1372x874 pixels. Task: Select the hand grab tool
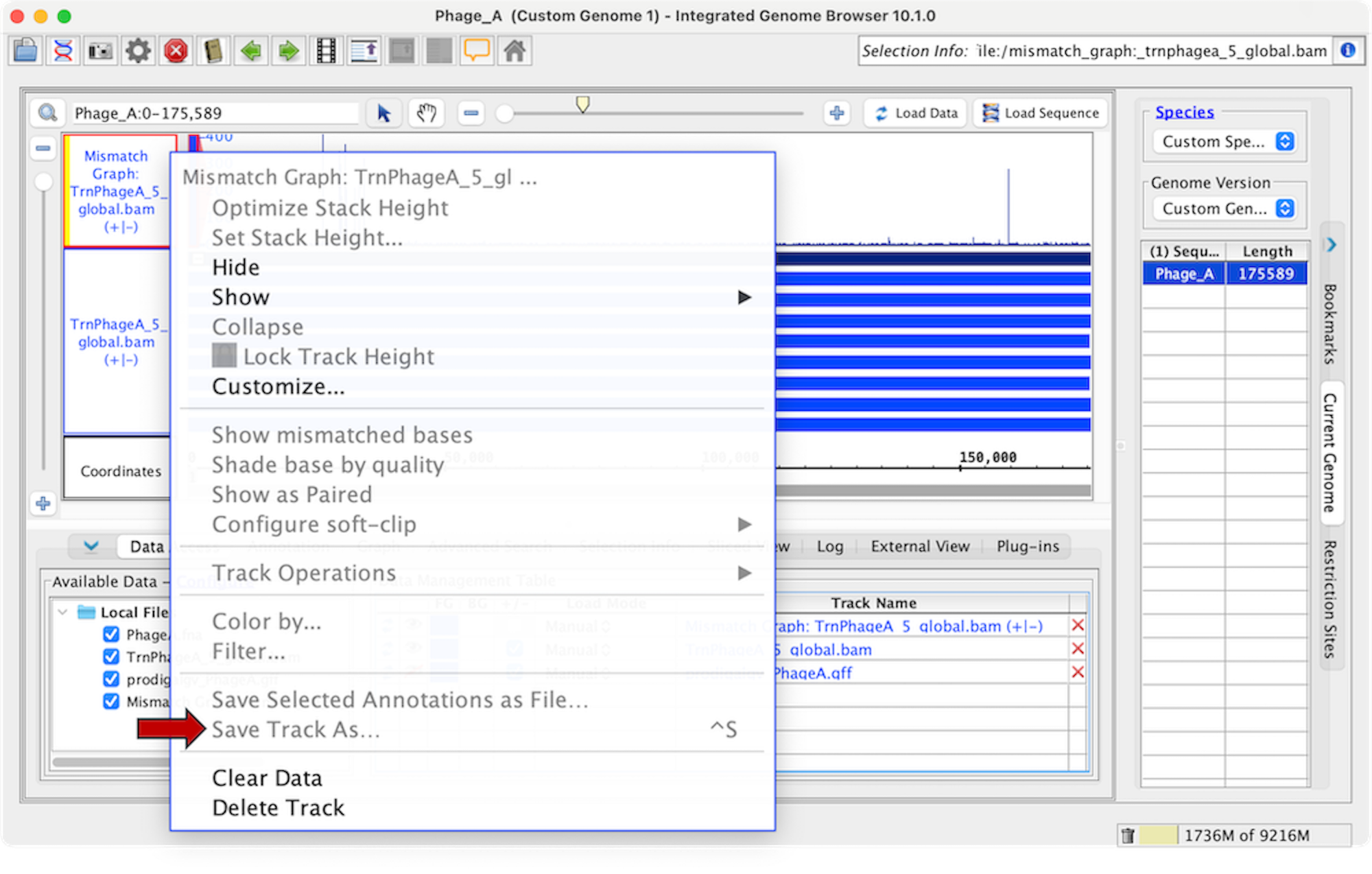[426, 113]
